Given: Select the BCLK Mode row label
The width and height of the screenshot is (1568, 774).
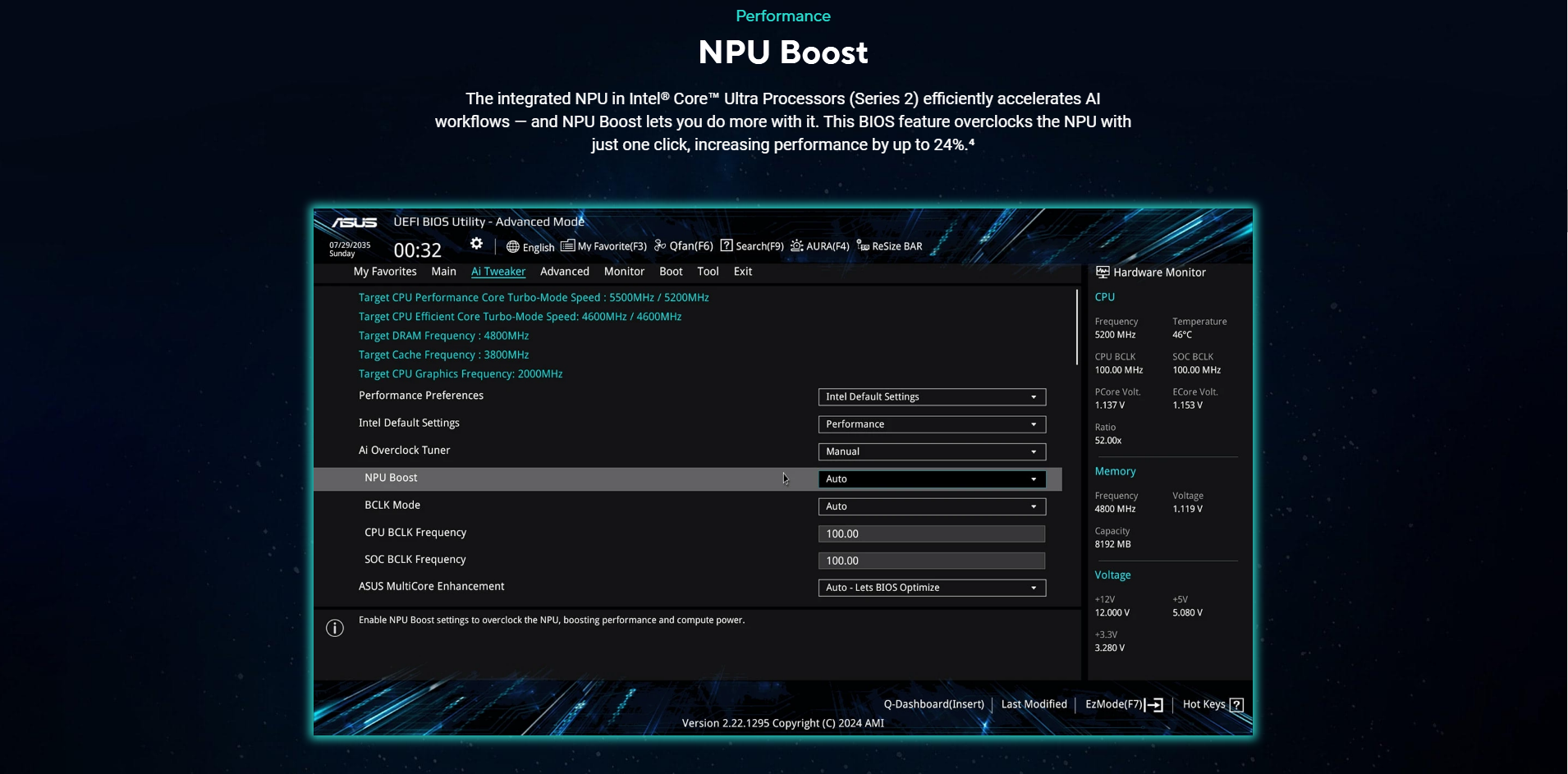Looking at the screenshot, I should click(392, 506).
